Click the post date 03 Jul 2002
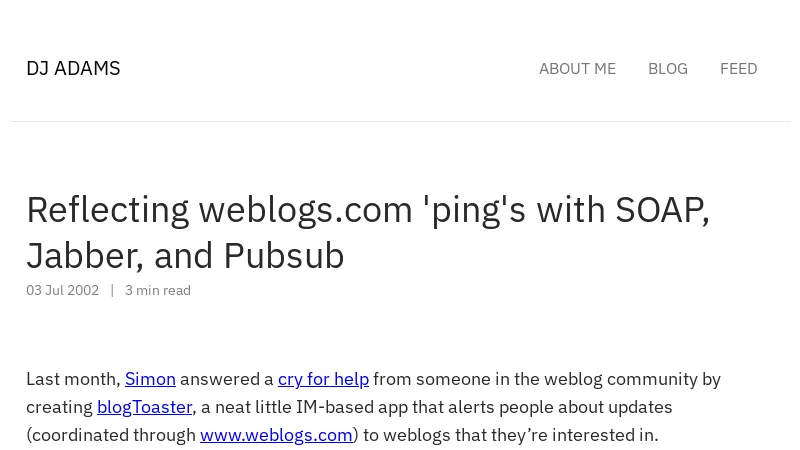Image resolution: width=800 pixels, height=450 pixels. pyautogui.click(x=62, y=290)
